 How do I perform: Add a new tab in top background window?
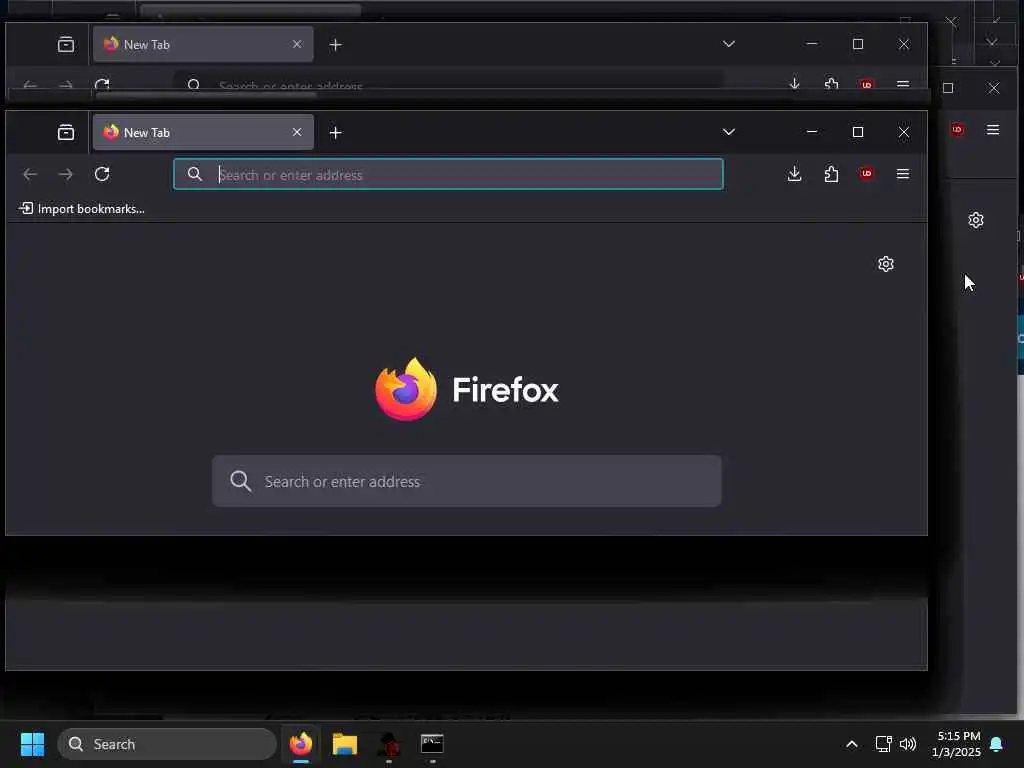click(x=336, y=45)
